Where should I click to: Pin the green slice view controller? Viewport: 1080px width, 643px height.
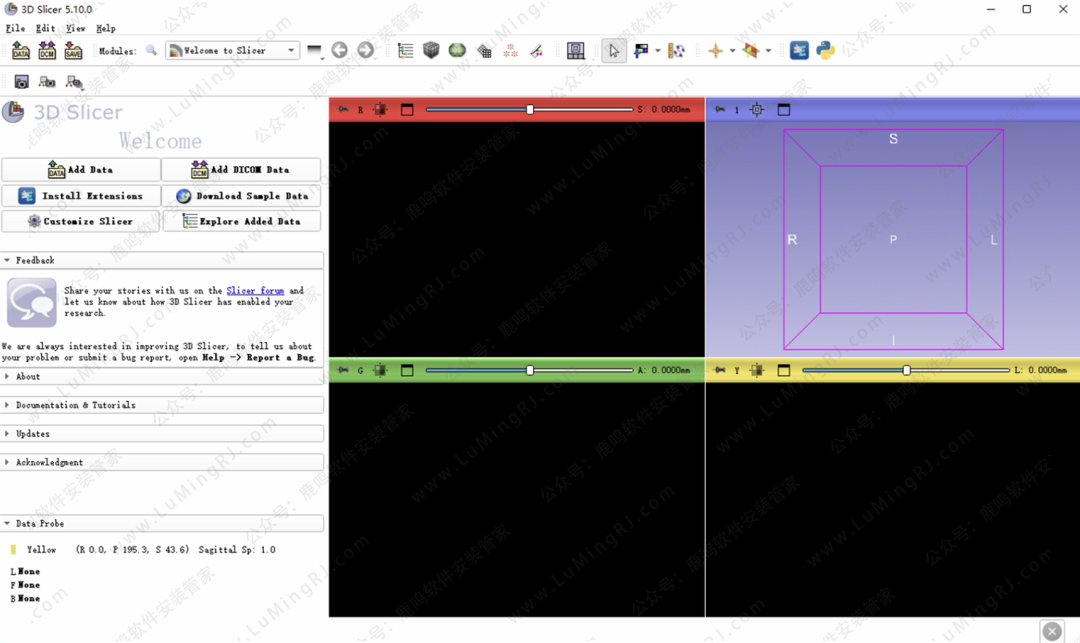(343, 370)
